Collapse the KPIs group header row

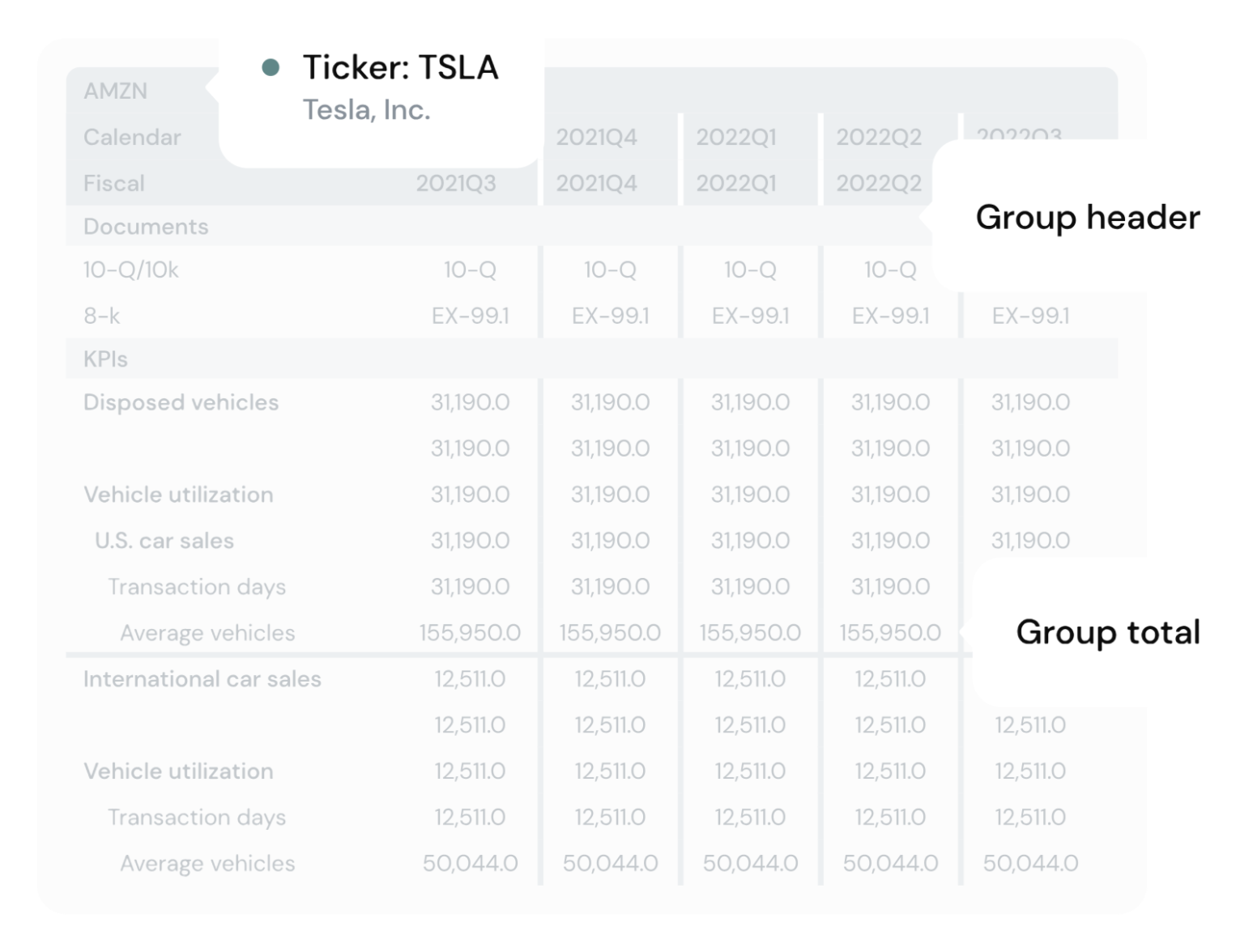point(106,359)
